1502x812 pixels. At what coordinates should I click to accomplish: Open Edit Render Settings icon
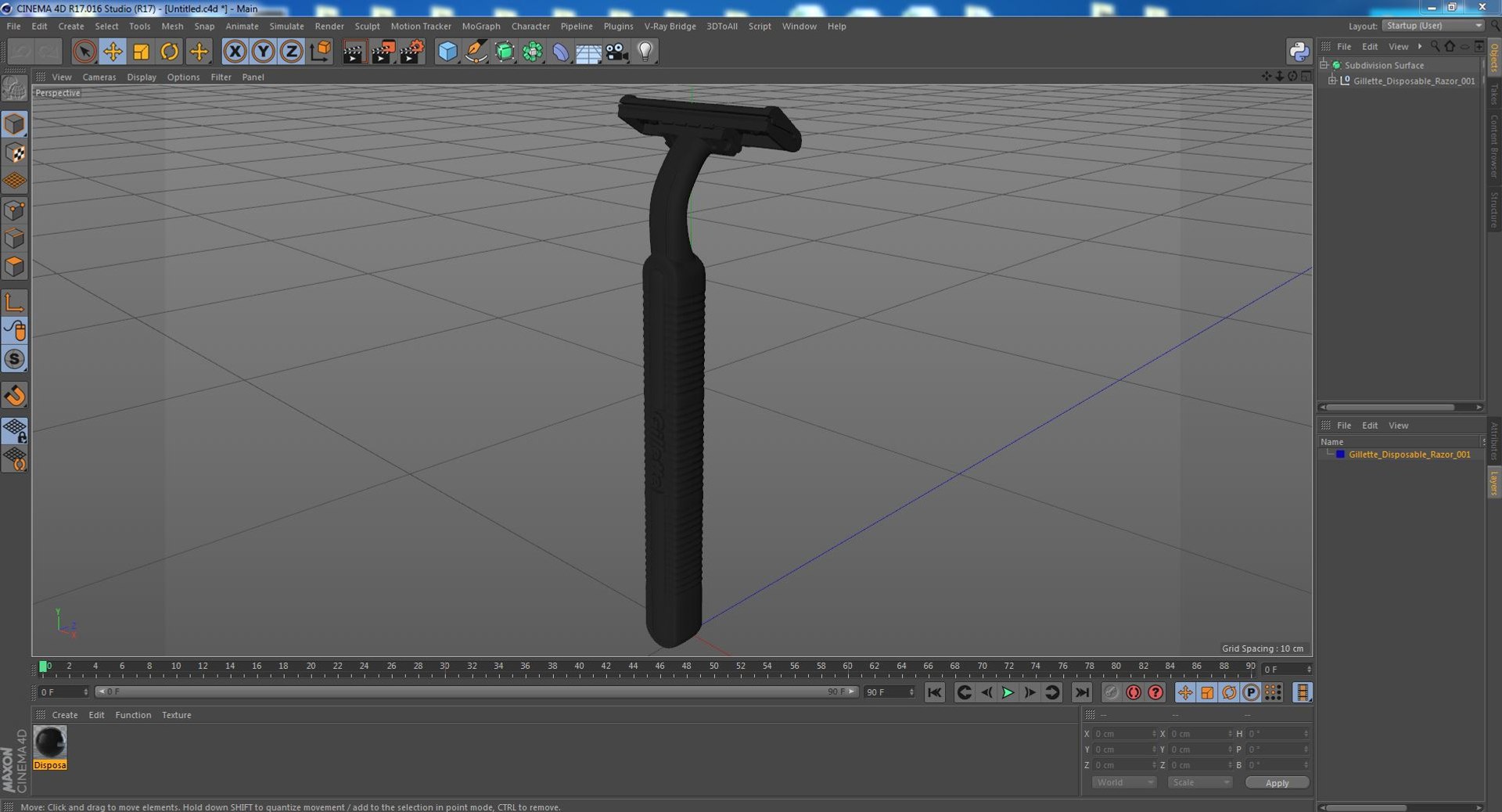411,52
